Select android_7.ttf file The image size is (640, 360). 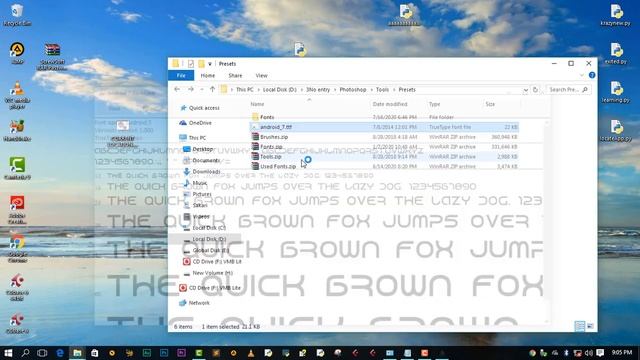click(384, 127)
